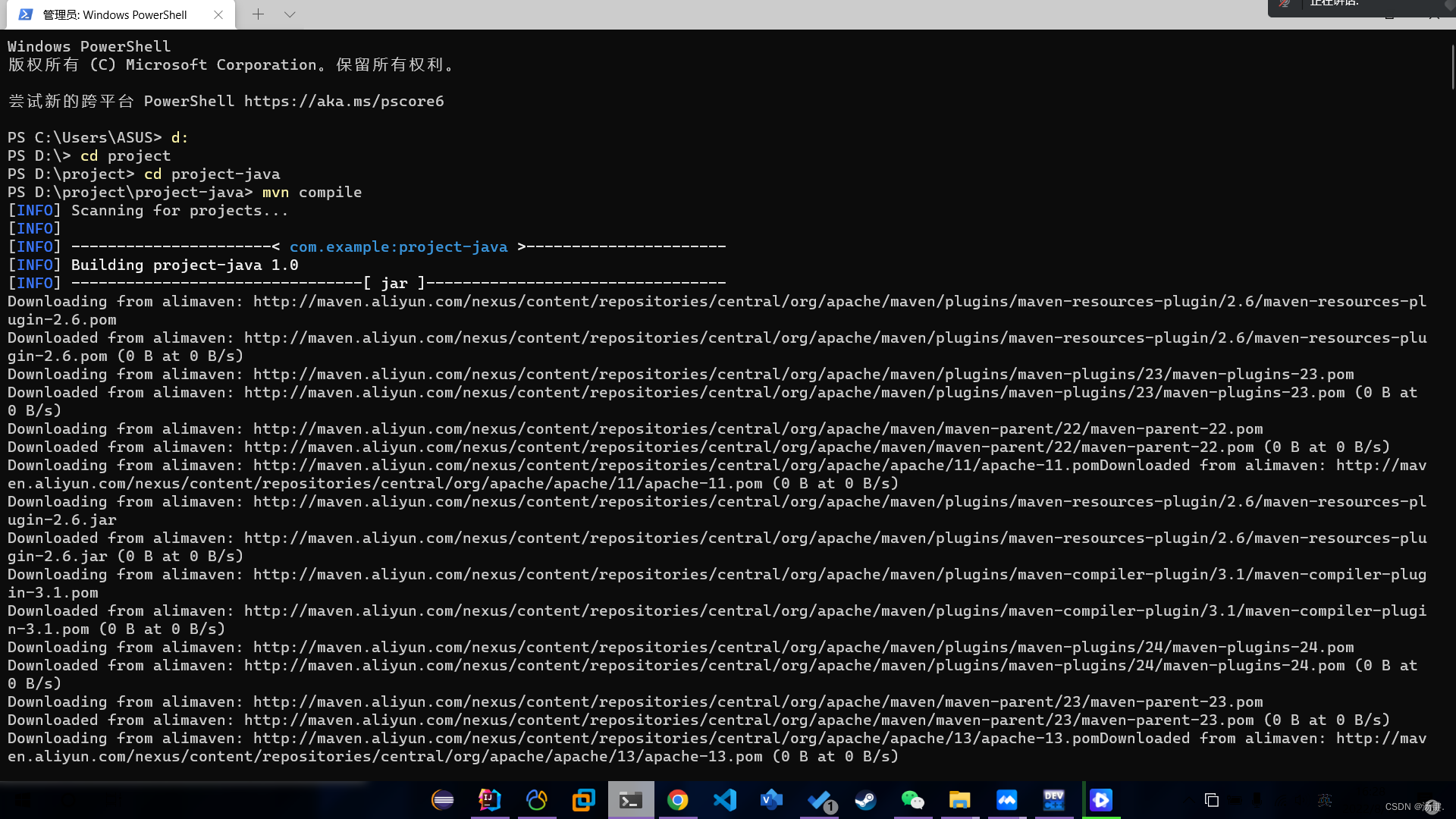Image resolution: width=1456 pixels, height=819 pixels.
Task: Open the blue play-button recorder app in the taskbar
Action: pos(1101,800)
